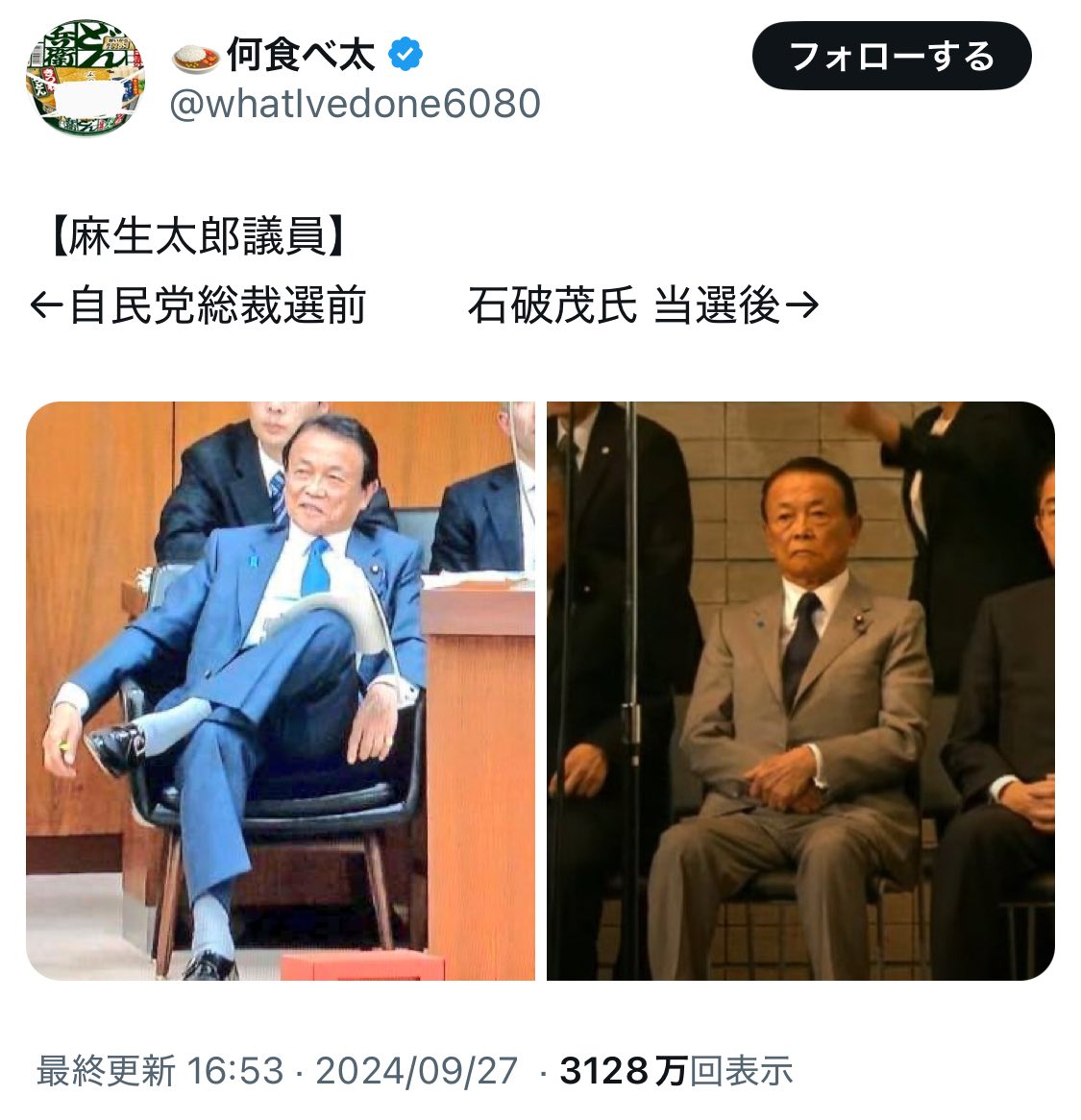Click the 回表示 views label
The image size is (1081, 1120).
coord(741,1071)
